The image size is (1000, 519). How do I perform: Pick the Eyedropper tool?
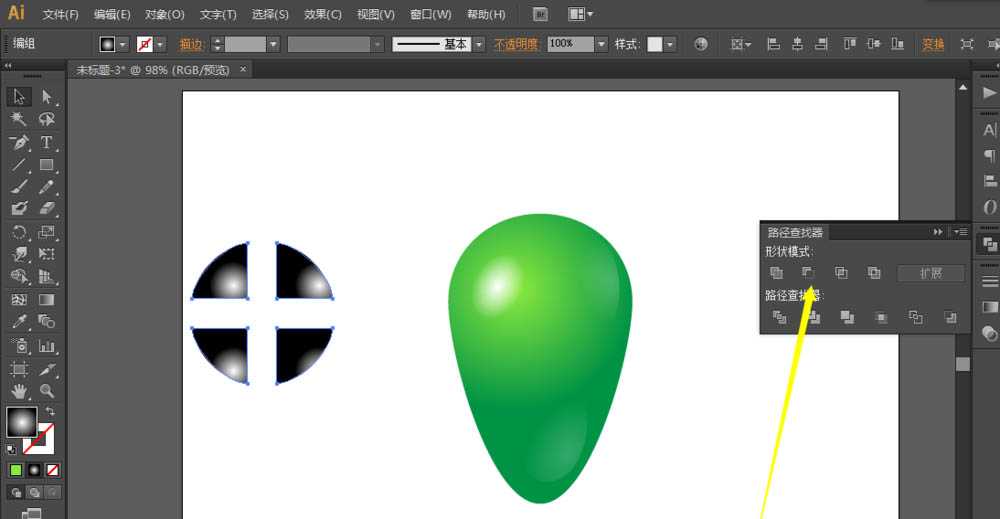click(x=19, y=321)
